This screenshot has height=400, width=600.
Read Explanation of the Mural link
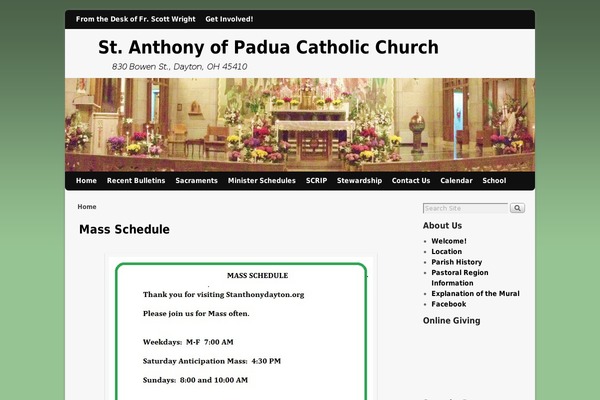[475, 294]
